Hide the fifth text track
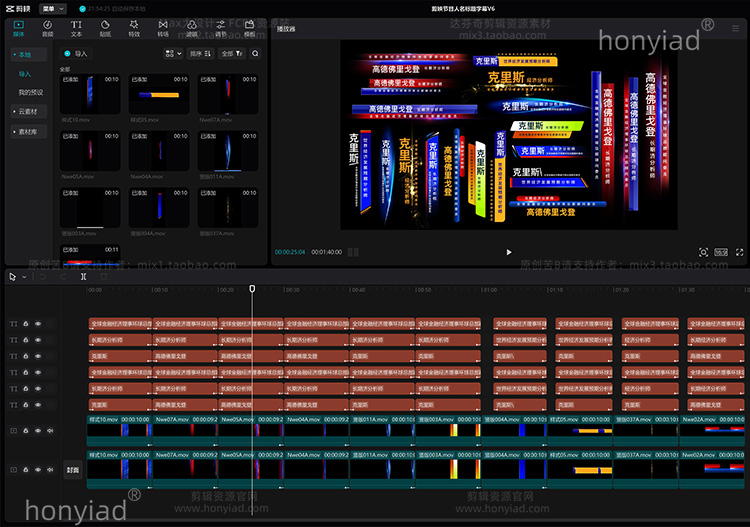750x527 pixels. coord(38,389)
